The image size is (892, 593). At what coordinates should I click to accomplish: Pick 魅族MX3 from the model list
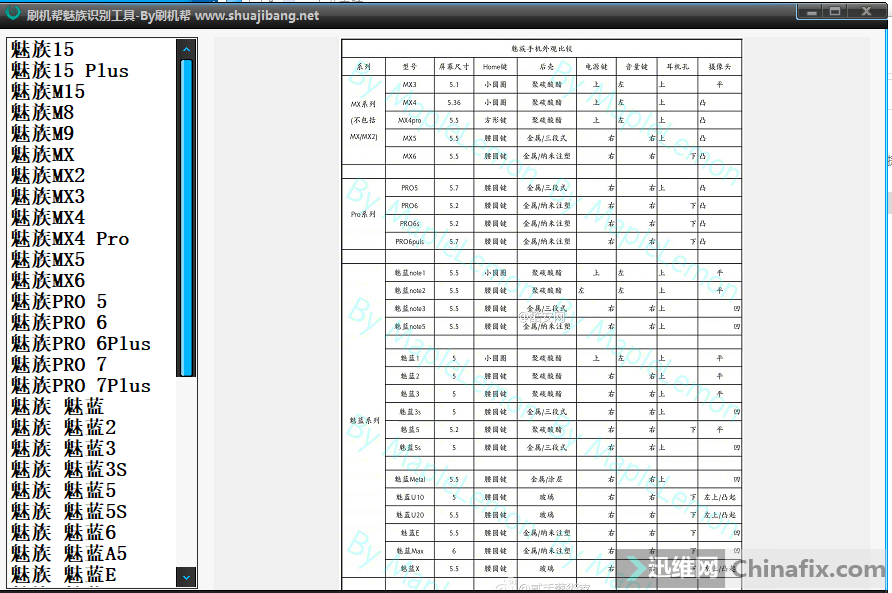pos(48,197)
